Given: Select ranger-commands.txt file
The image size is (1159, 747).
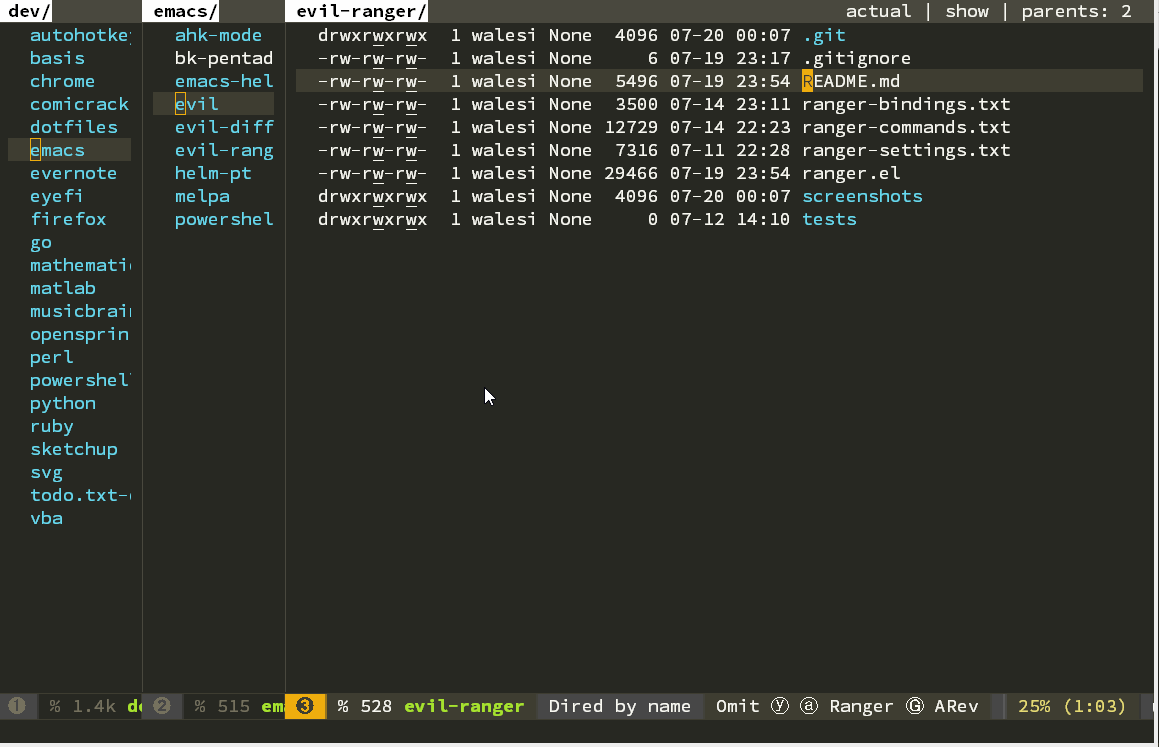Looking at the screenshot, I should click(x=906, y=126).
